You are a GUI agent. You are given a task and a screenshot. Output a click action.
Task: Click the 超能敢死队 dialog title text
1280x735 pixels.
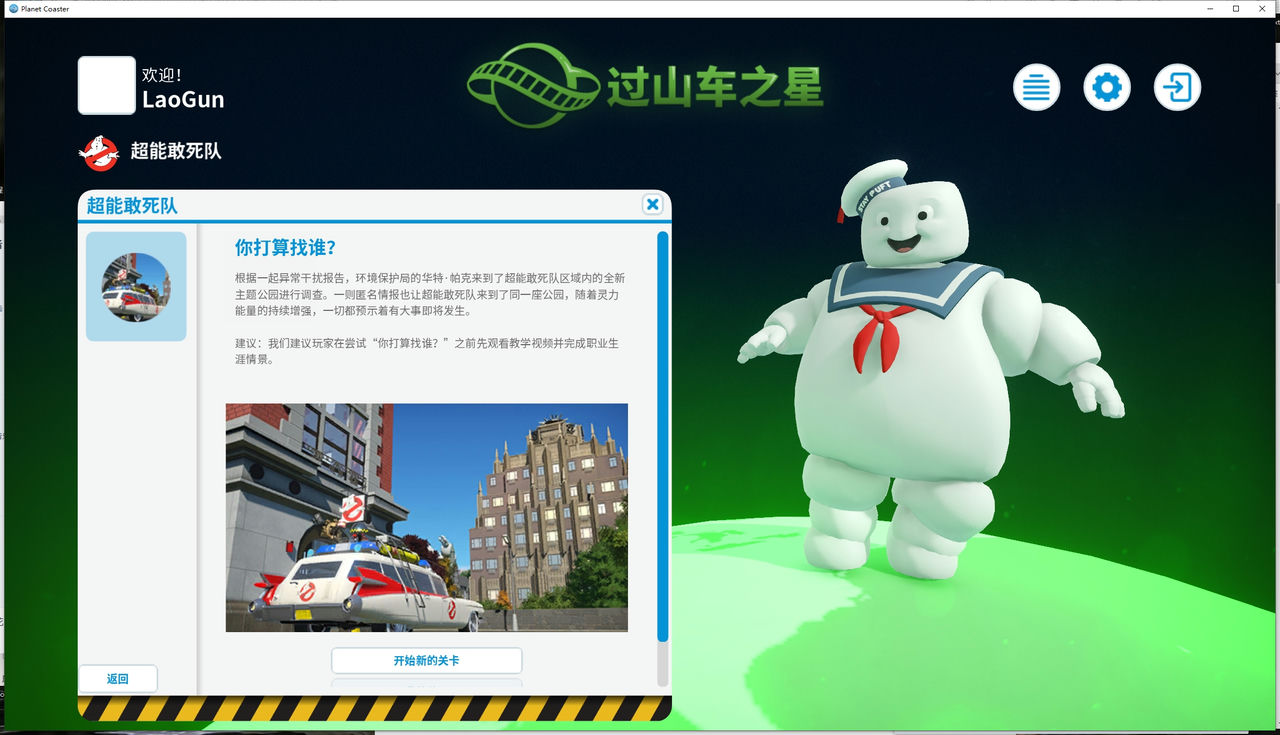point(132,205)
